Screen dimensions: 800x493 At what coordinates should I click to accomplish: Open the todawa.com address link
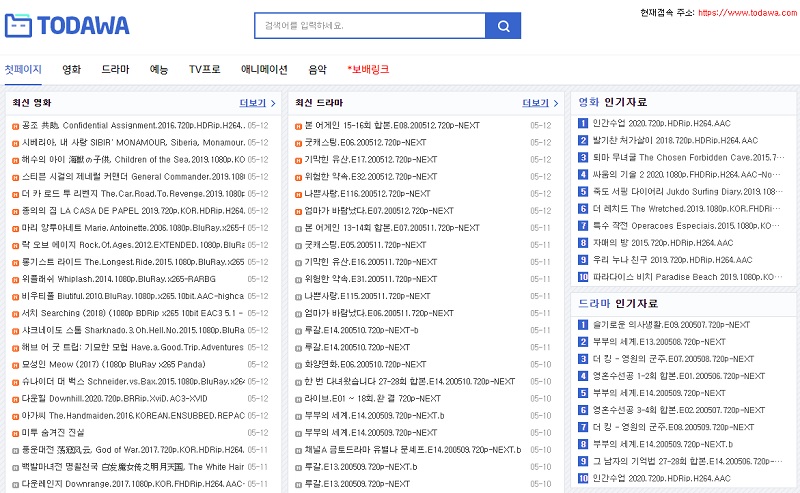pos(747,12)
